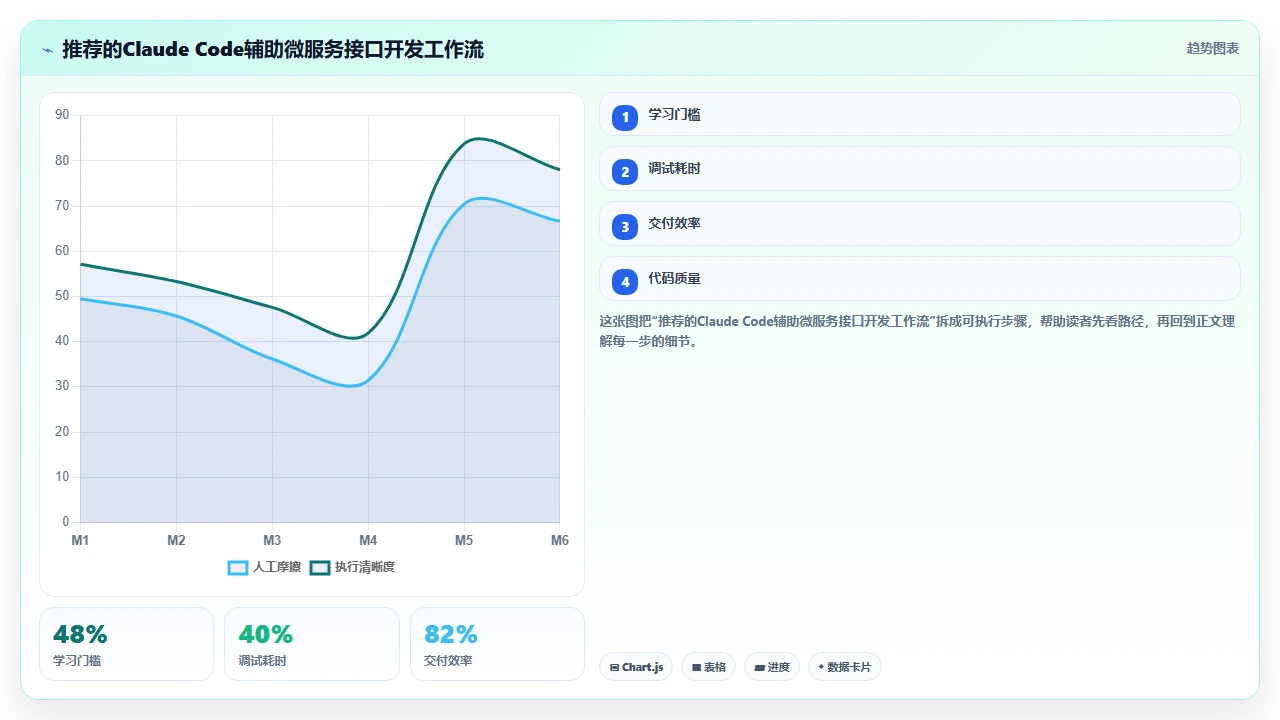Select the 数据卡片 tag
1280x720 pixels.
click(x=844, y=667)
